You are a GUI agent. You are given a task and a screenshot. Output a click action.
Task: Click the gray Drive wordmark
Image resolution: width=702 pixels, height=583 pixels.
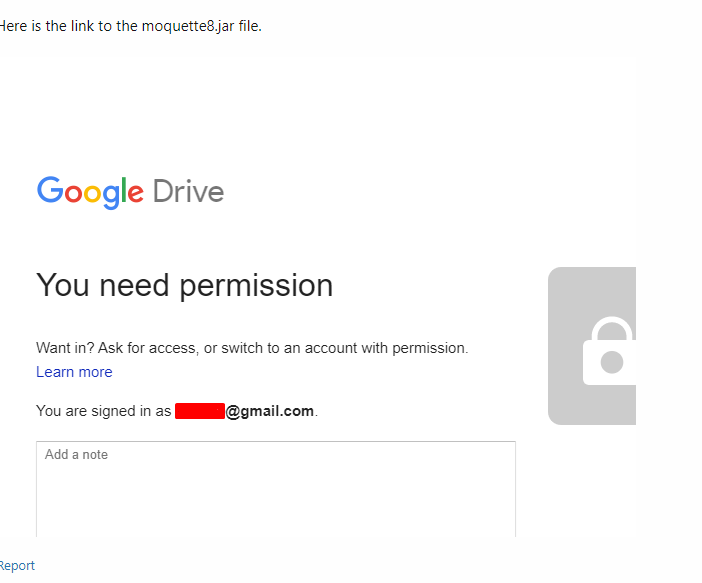(x=188, y=191)
